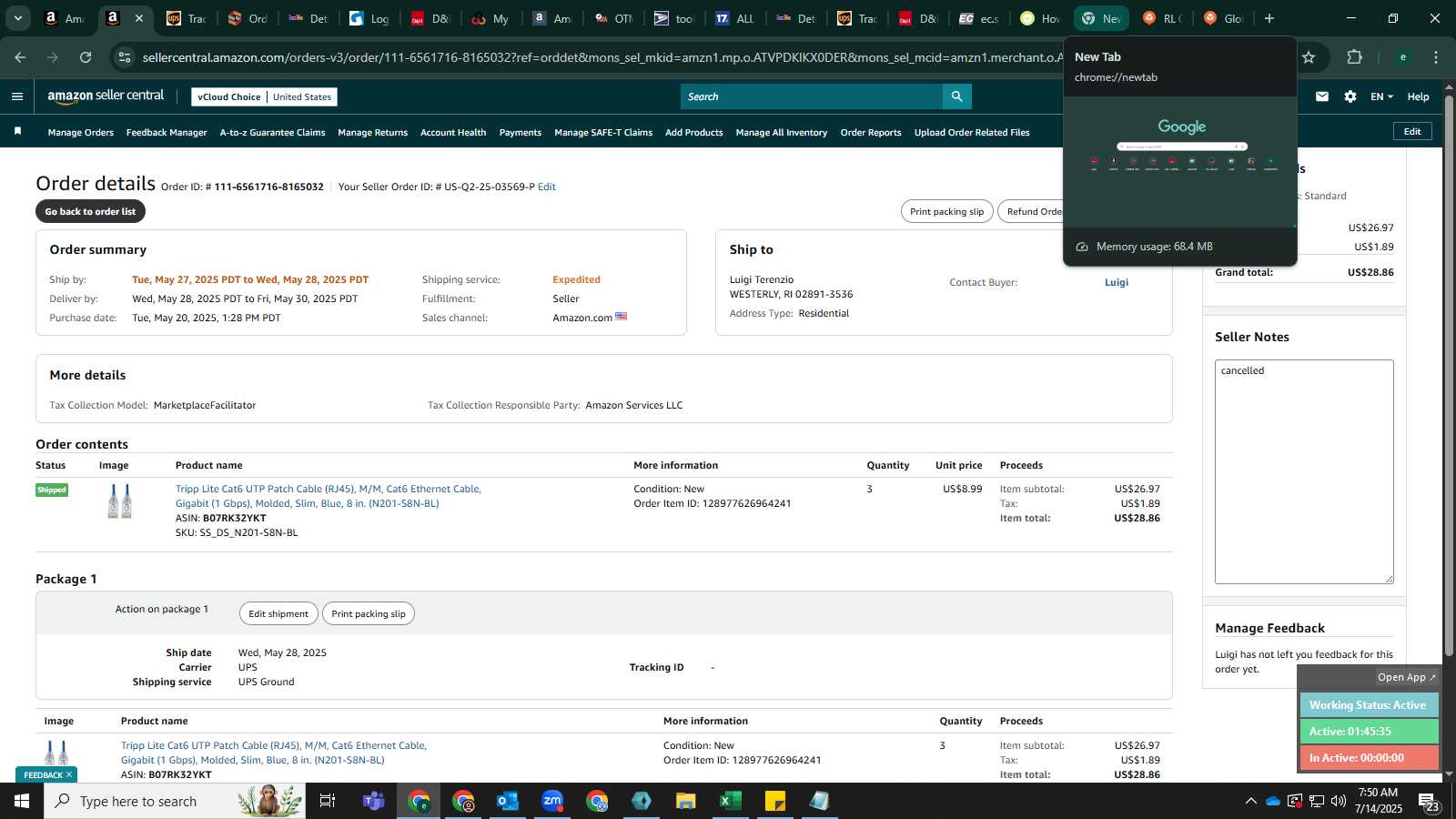The width and height of the screenshot is (1456, 819).
Task: Open the notifications center icon
Action: 1428,802
